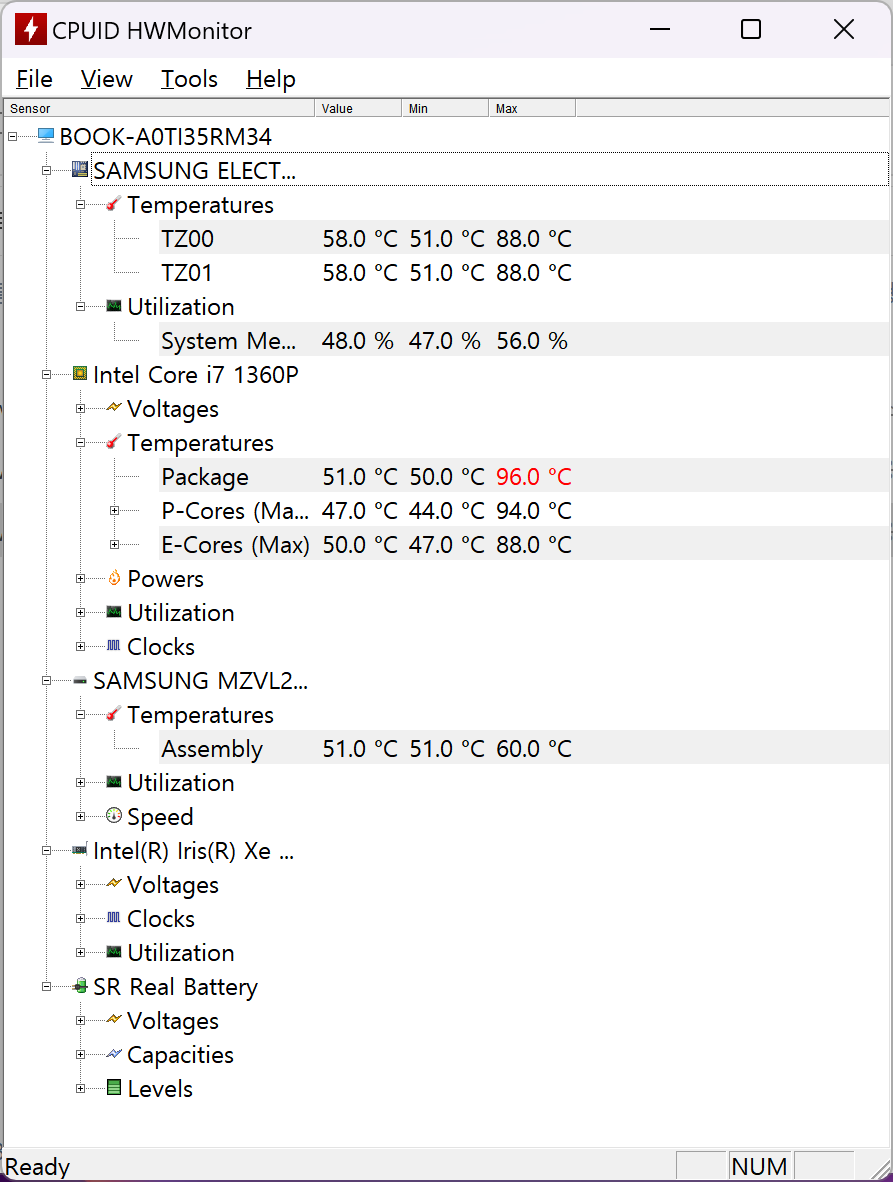Minimize the HWMonitor window

pyautogui.click(x=660, y=29)
